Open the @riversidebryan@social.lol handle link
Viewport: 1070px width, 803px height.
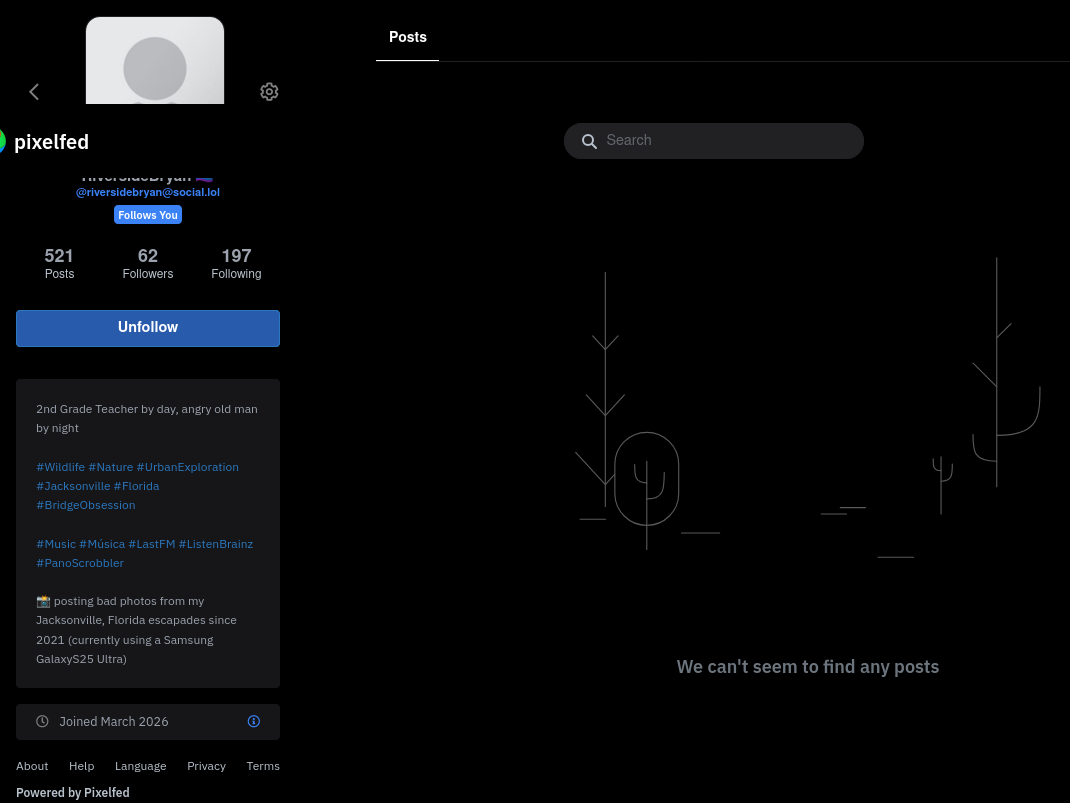click(147, 192)
